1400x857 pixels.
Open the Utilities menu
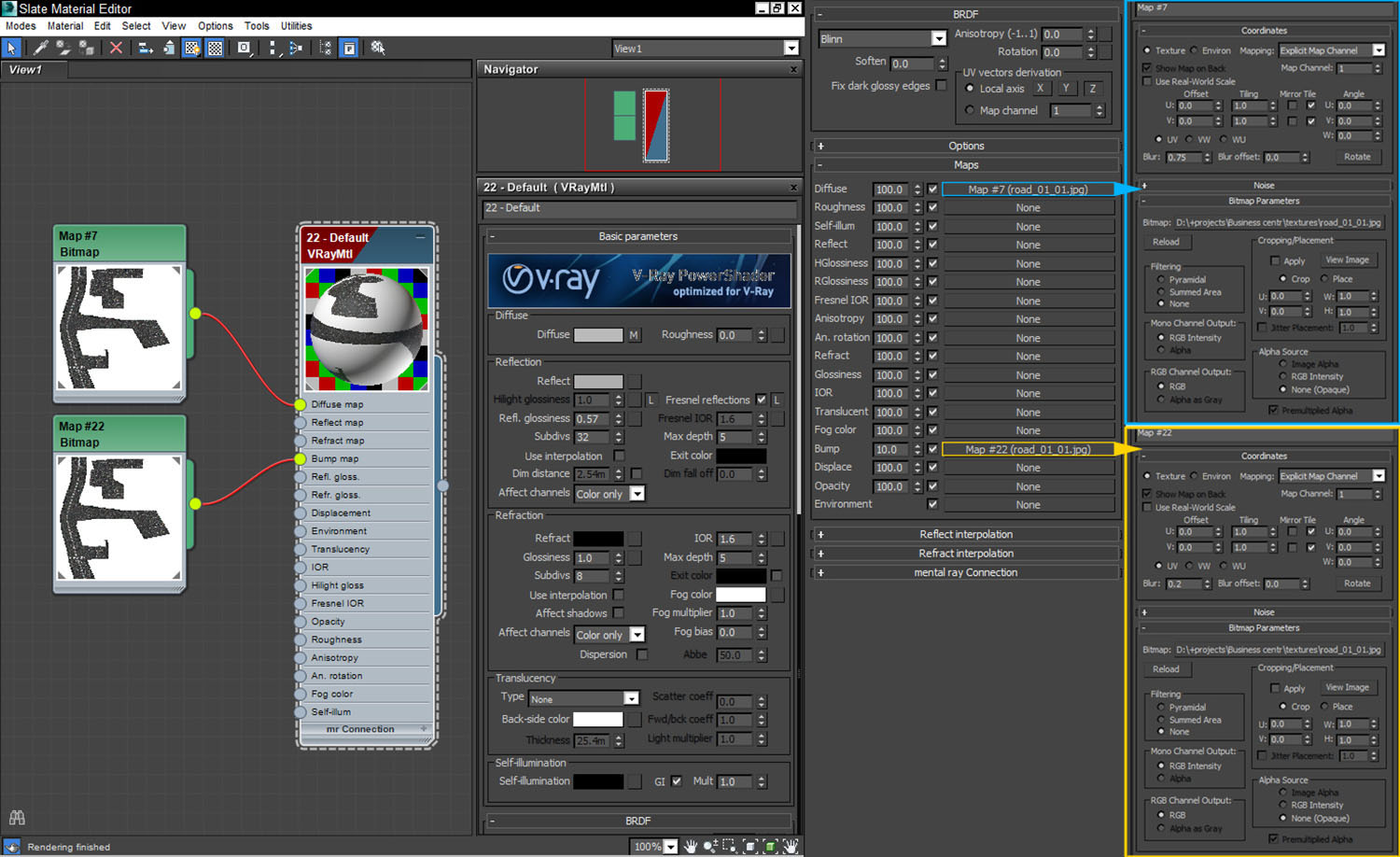pyautogui.click(x=296, y=26)
